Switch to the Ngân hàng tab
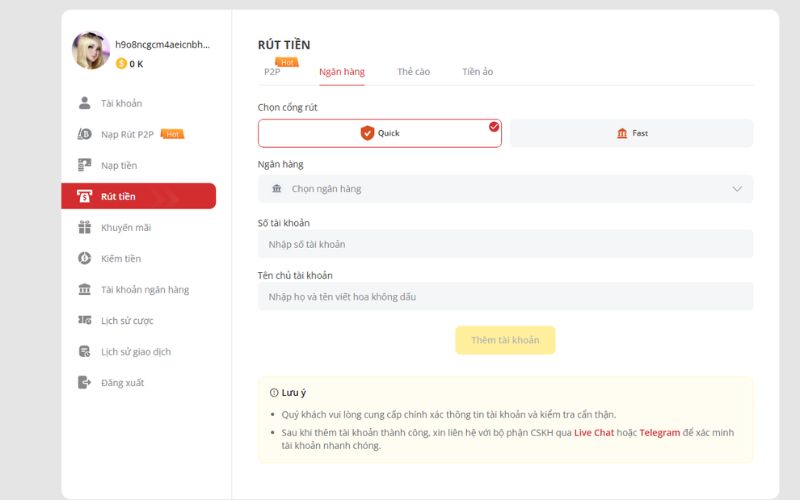 coord(342,72)
